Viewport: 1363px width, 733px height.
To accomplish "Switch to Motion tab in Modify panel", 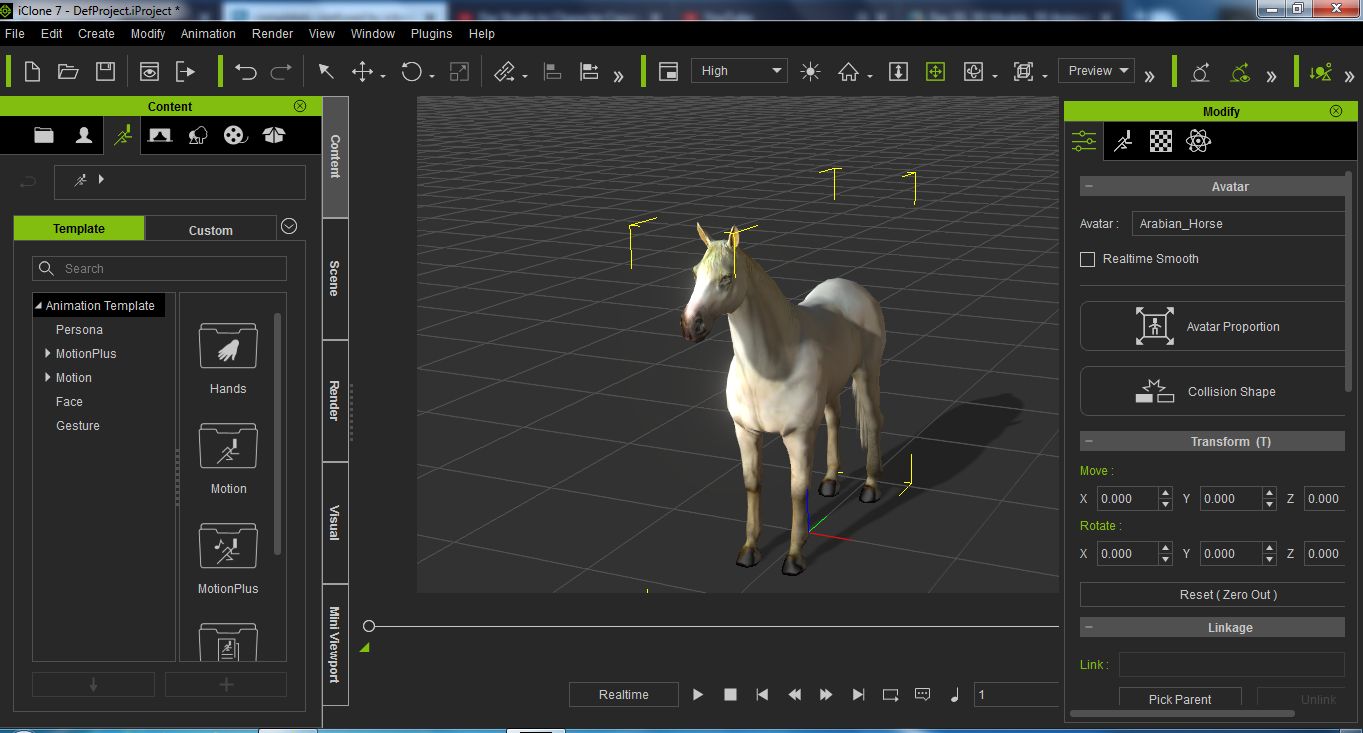I will click(1123, 141).
